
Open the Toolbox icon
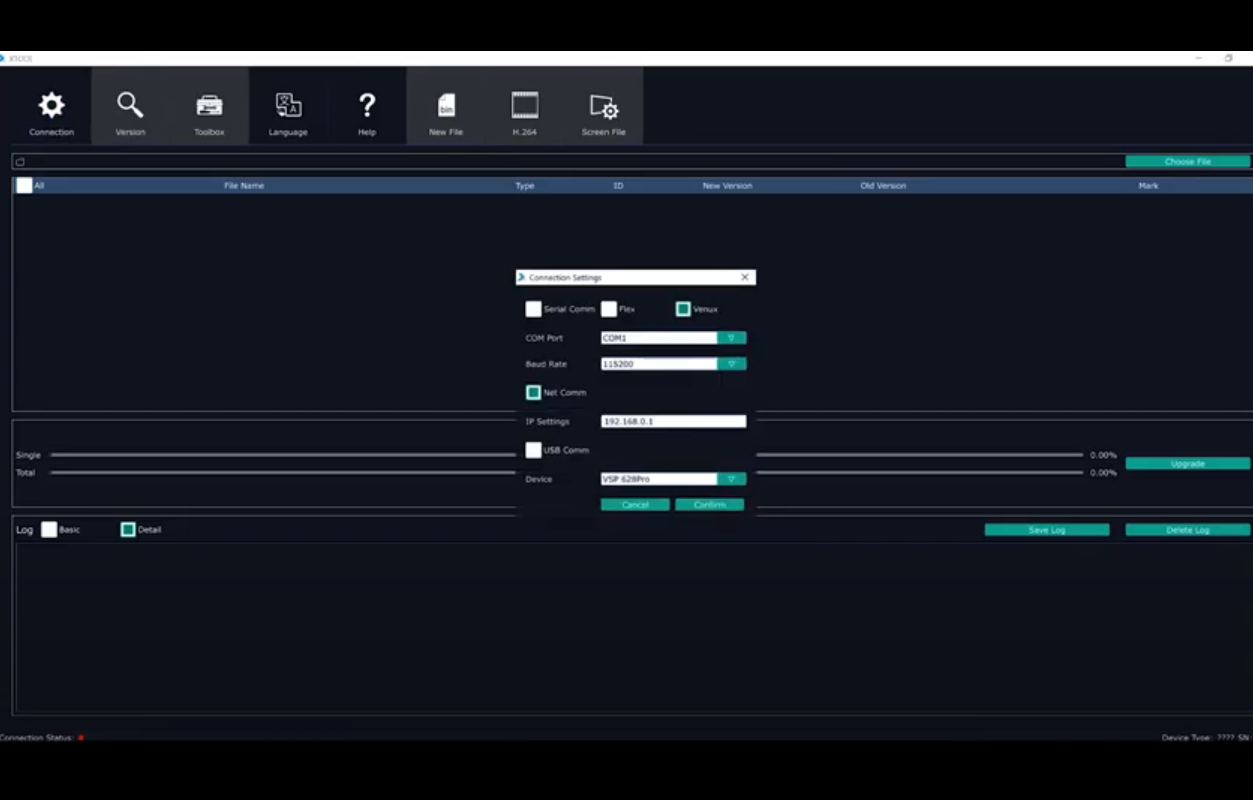(x=209, y=106)
